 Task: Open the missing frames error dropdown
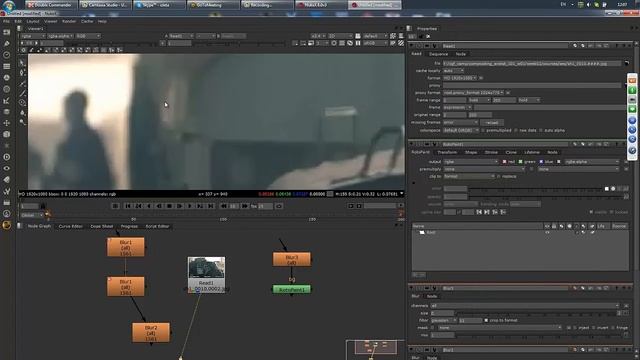coord(460,122)
